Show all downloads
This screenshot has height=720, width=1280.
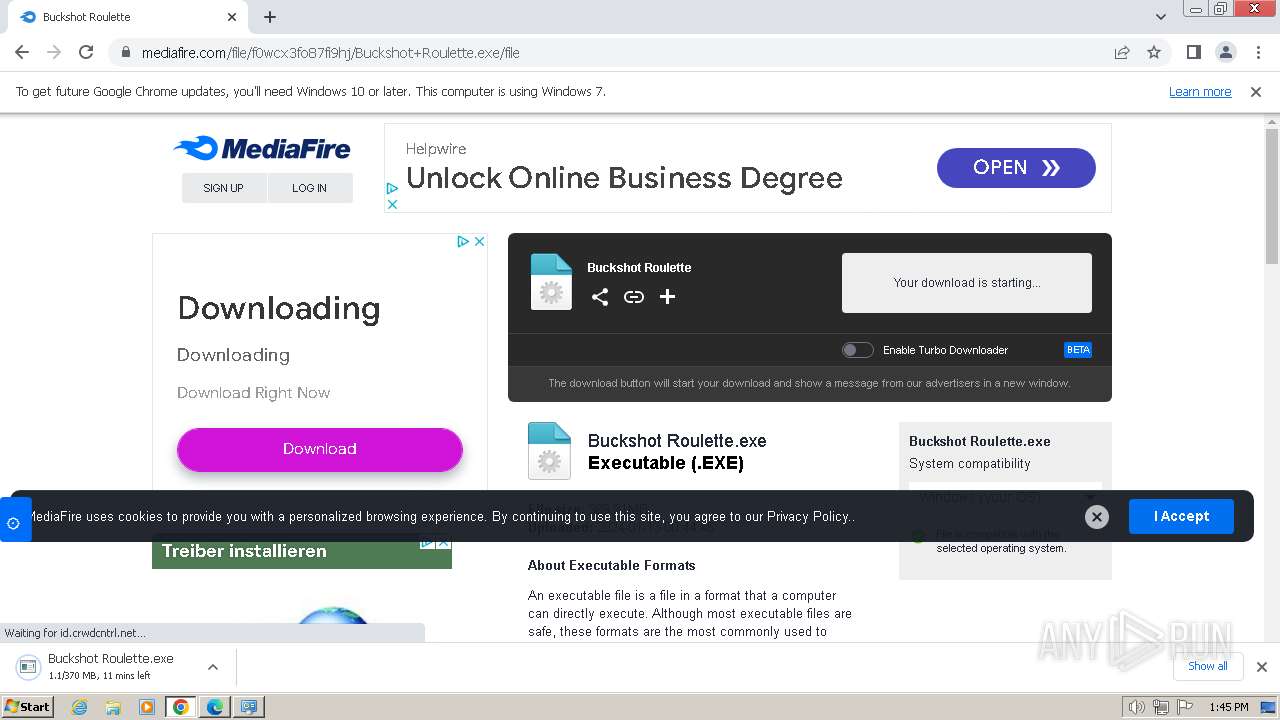[1208, 666]
